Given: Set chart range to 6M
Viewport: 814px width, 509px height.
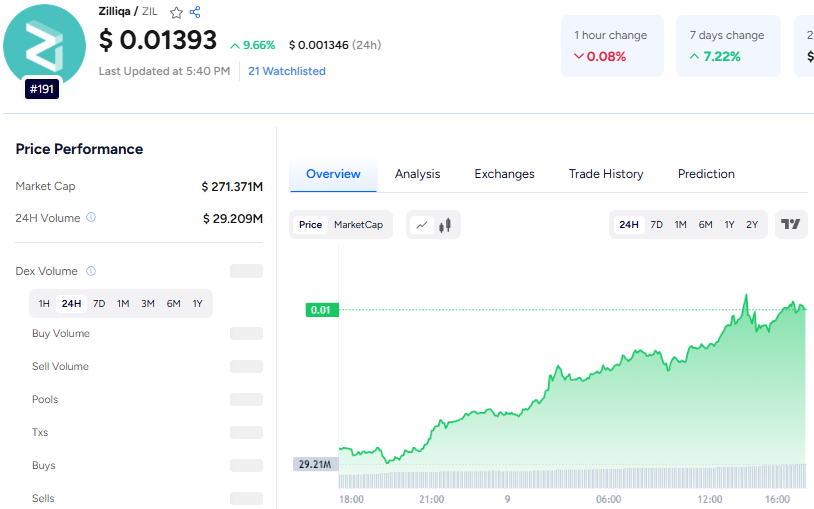Looking at the screenshot, I should (x=706, y=224).
